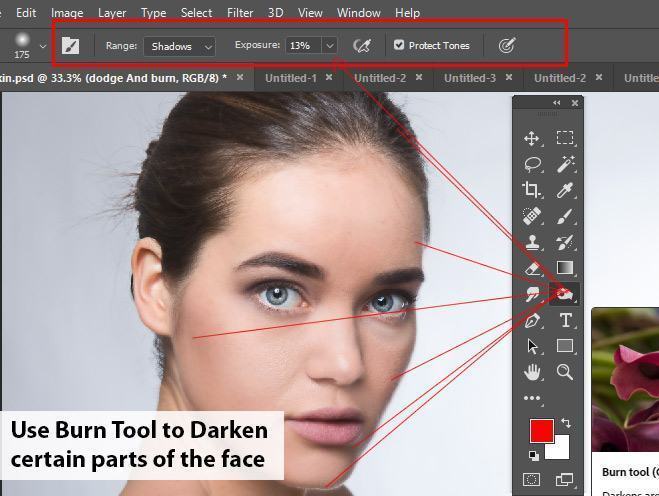Select the Horizontal Type tool

coord(565,320)
